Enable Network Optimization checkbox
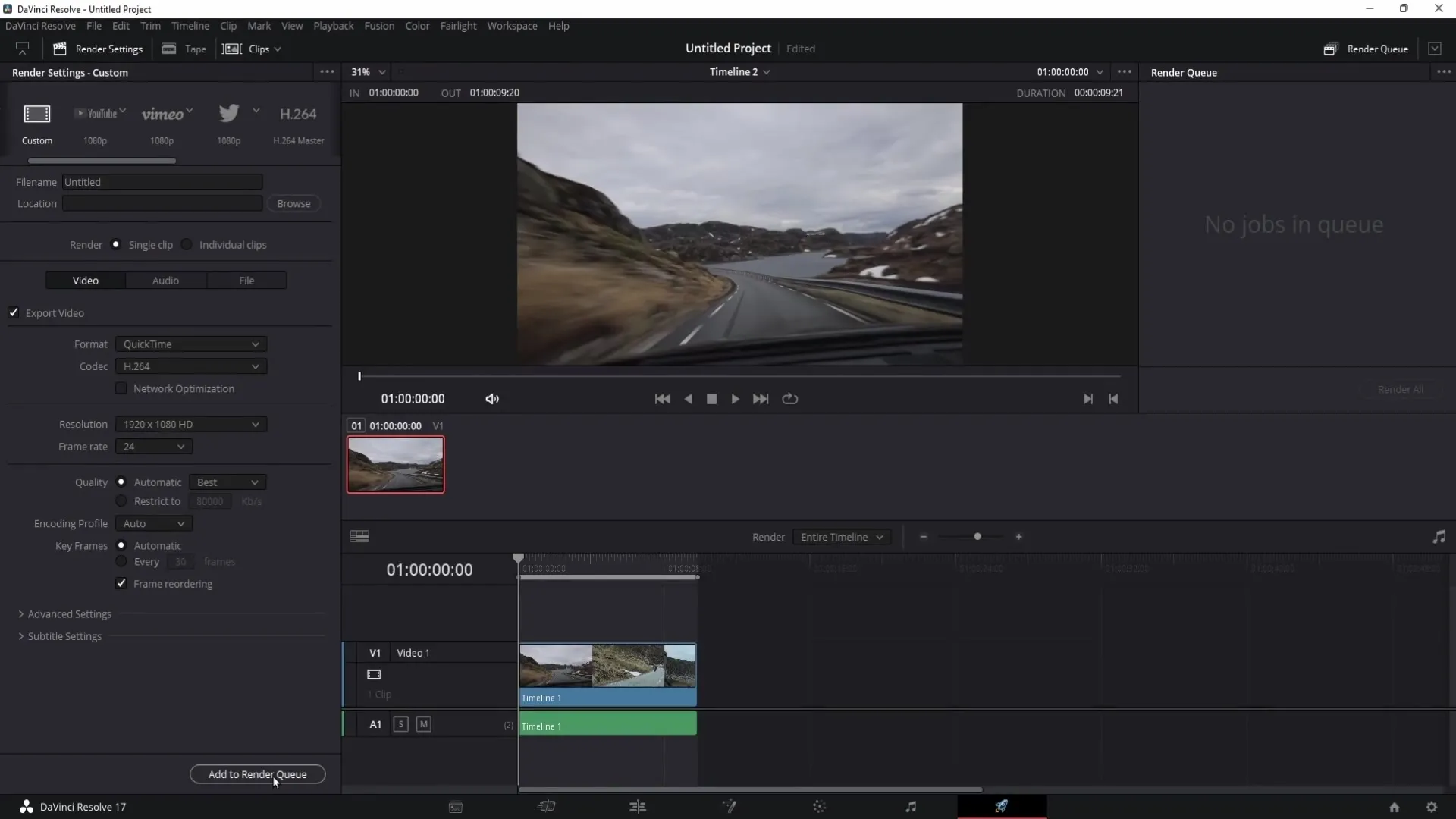 (121, 389)
